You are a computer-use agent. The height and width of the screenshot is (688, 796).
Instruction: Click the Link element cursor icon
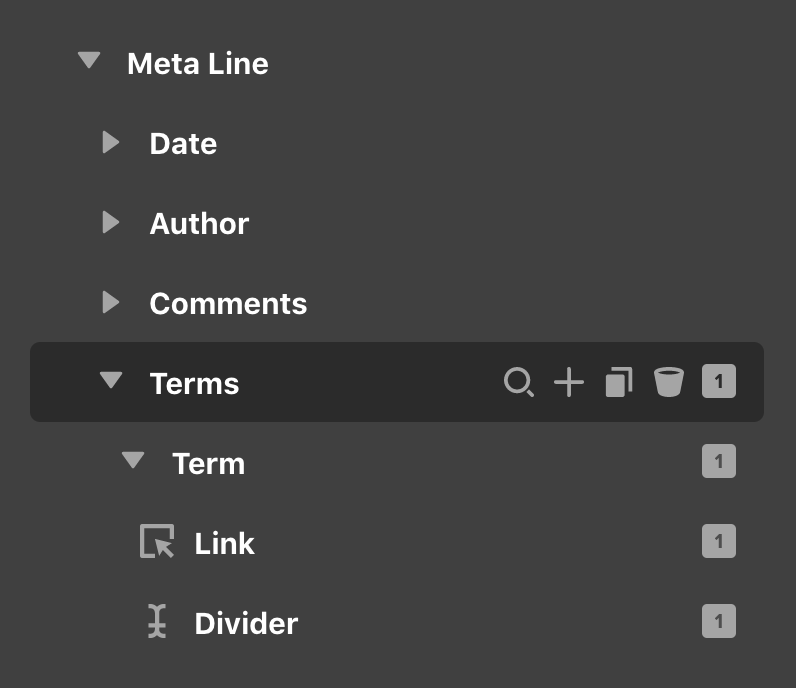coord(157,541)
